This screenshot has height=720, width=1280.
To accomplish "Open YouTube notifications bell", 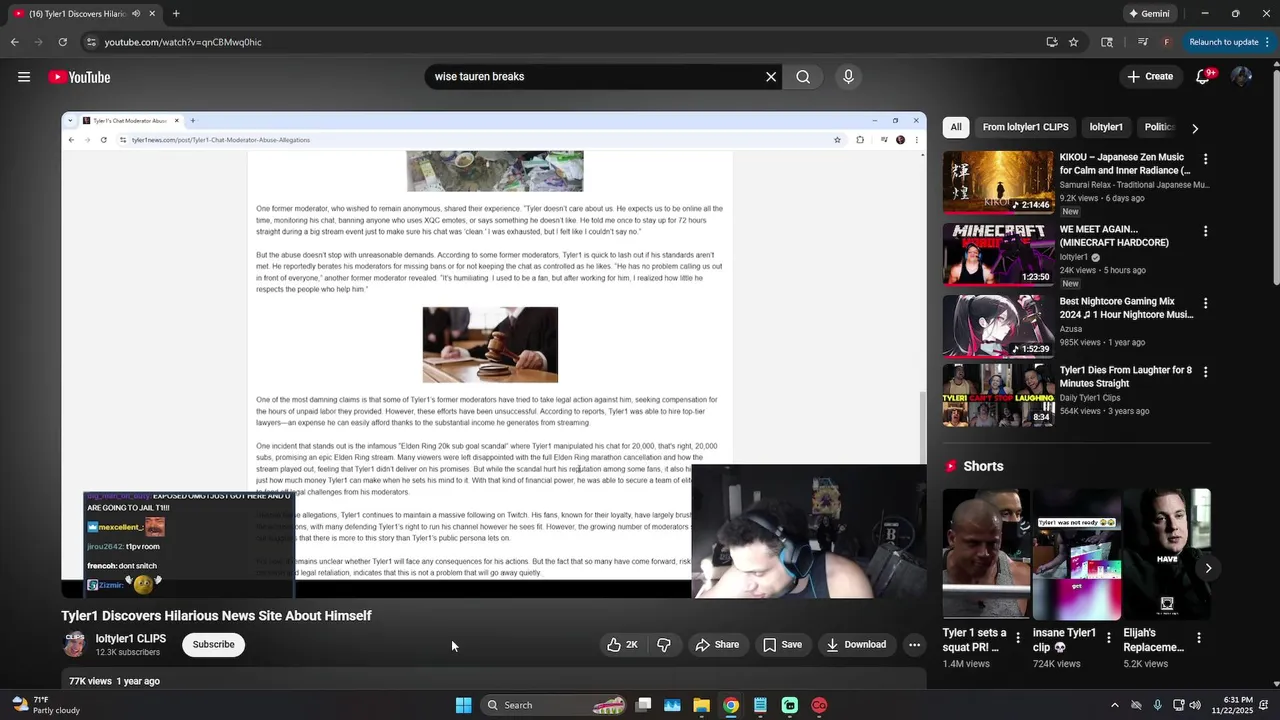I will 1203,77.
